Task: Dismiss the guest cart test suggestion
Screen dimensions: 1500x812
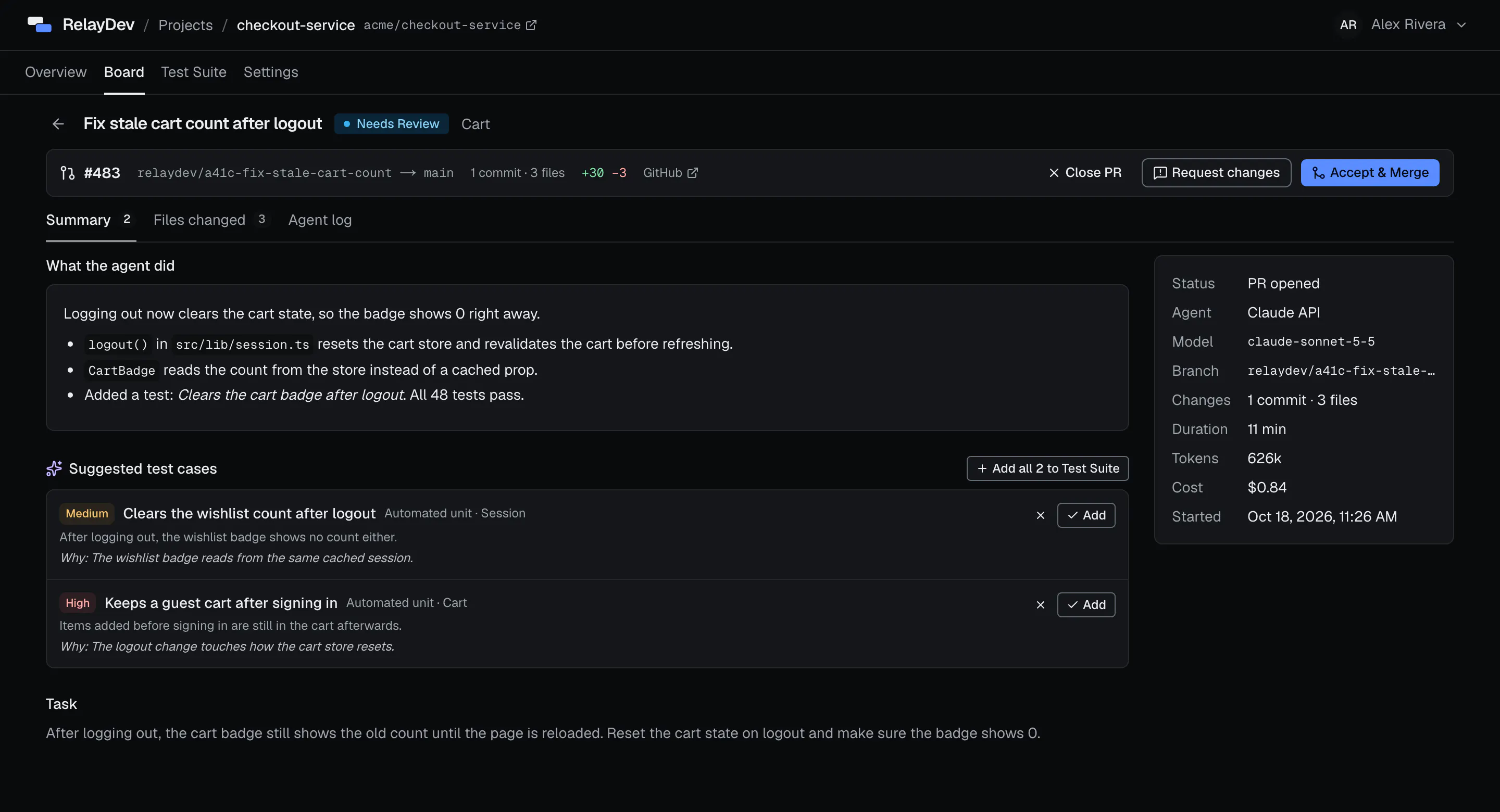Action: point(1041,605)
